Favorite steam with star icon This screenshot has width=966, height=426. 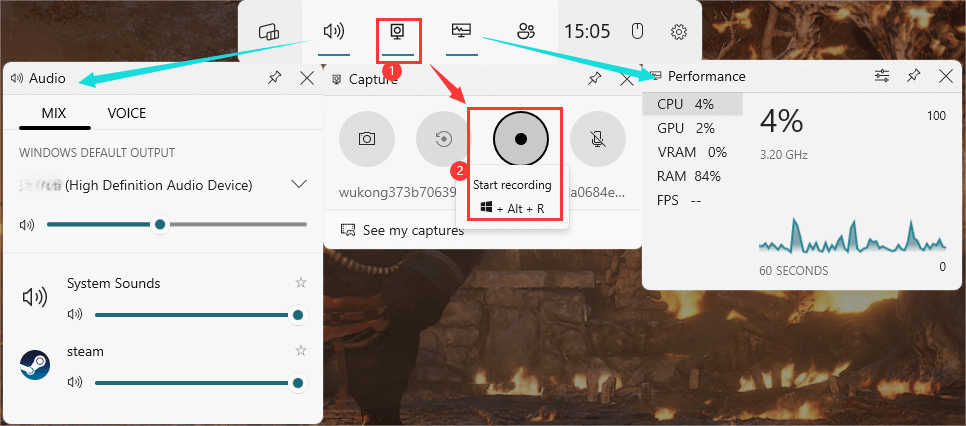301,350
